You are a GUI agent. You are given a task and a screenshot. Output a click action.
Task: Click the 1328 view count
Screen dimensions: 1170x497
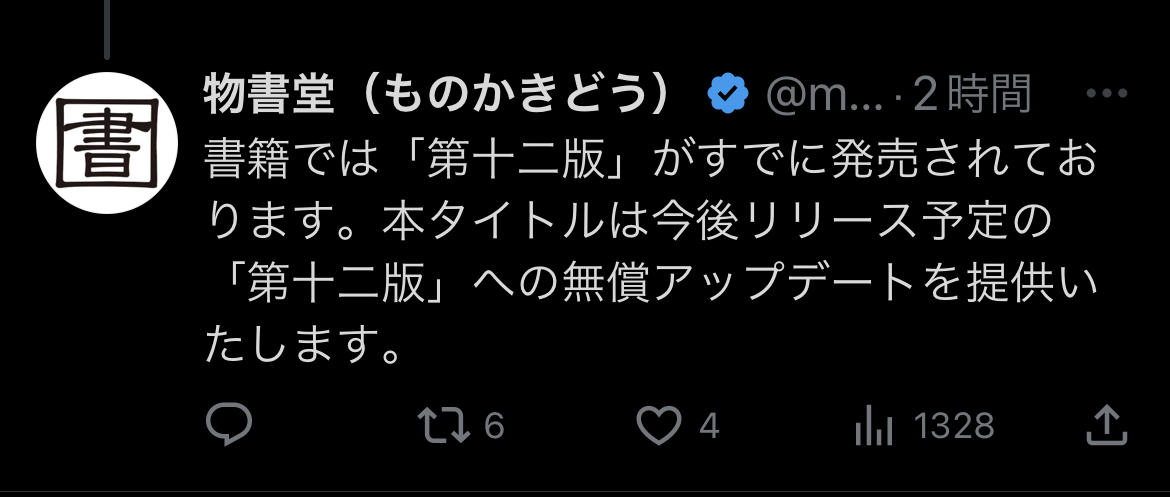(954, 426)
